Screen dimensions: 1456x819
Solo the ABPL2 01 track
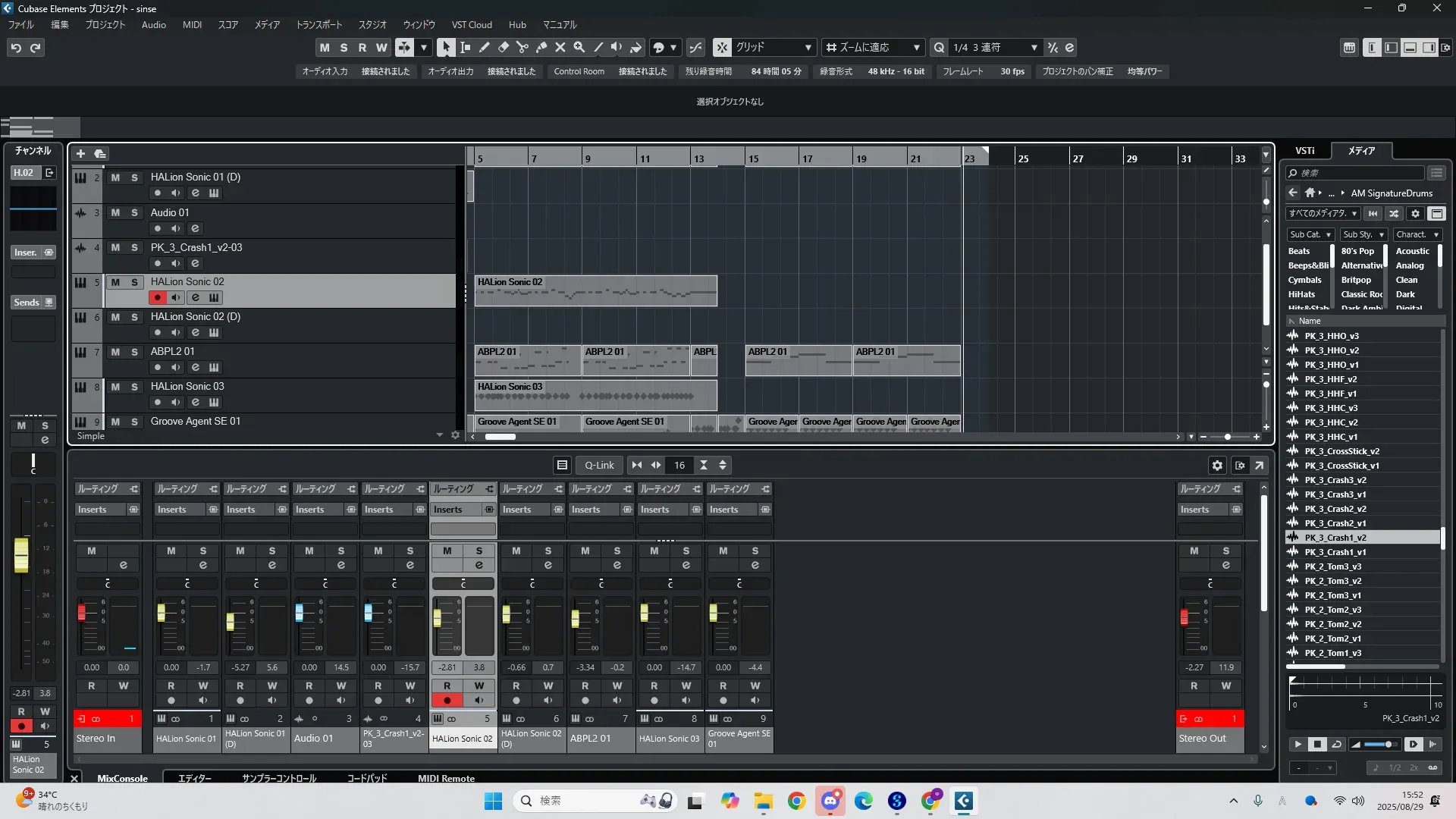134,352
